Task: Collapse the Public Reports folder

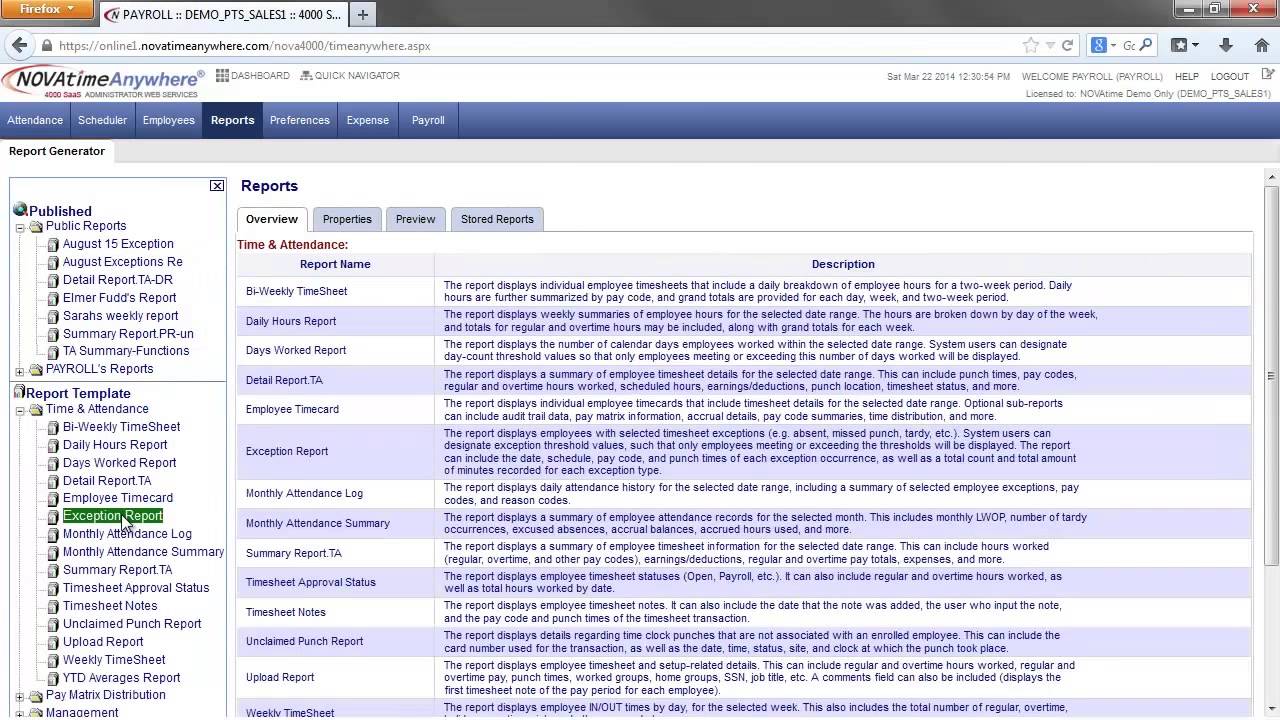Action: pyautogui.click(x=20, y=228)
